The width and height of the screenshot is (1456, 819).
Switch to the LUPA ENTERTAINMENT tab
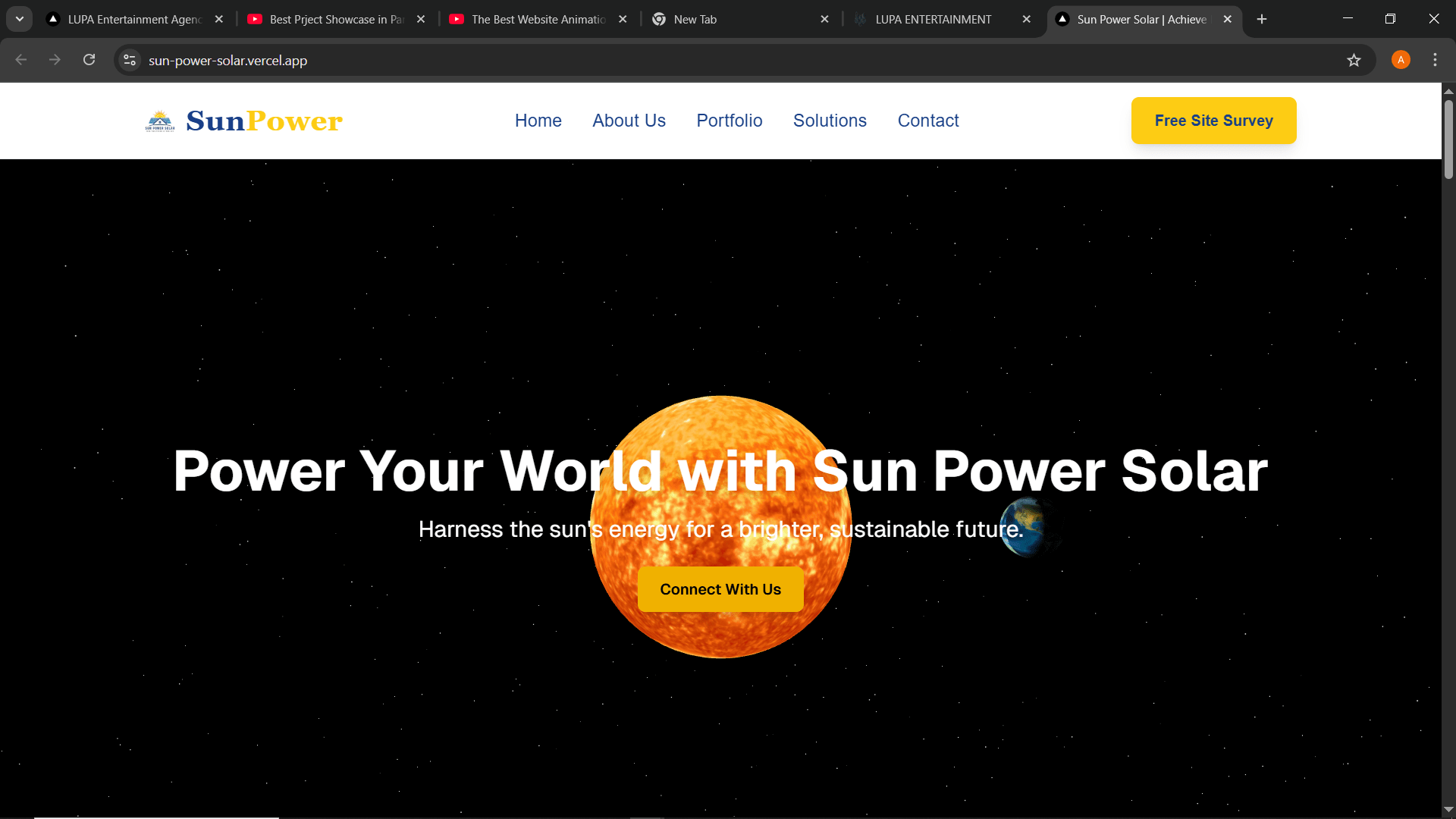(x=932, y=19)
